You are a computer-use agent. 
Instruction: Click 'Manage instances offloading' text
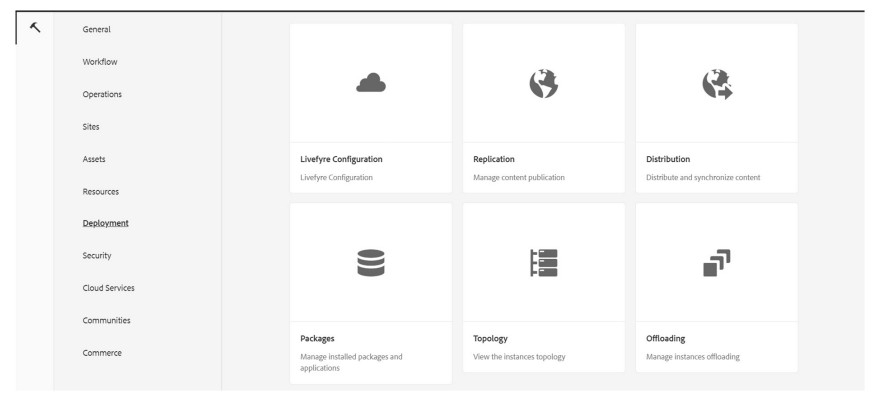693,357
